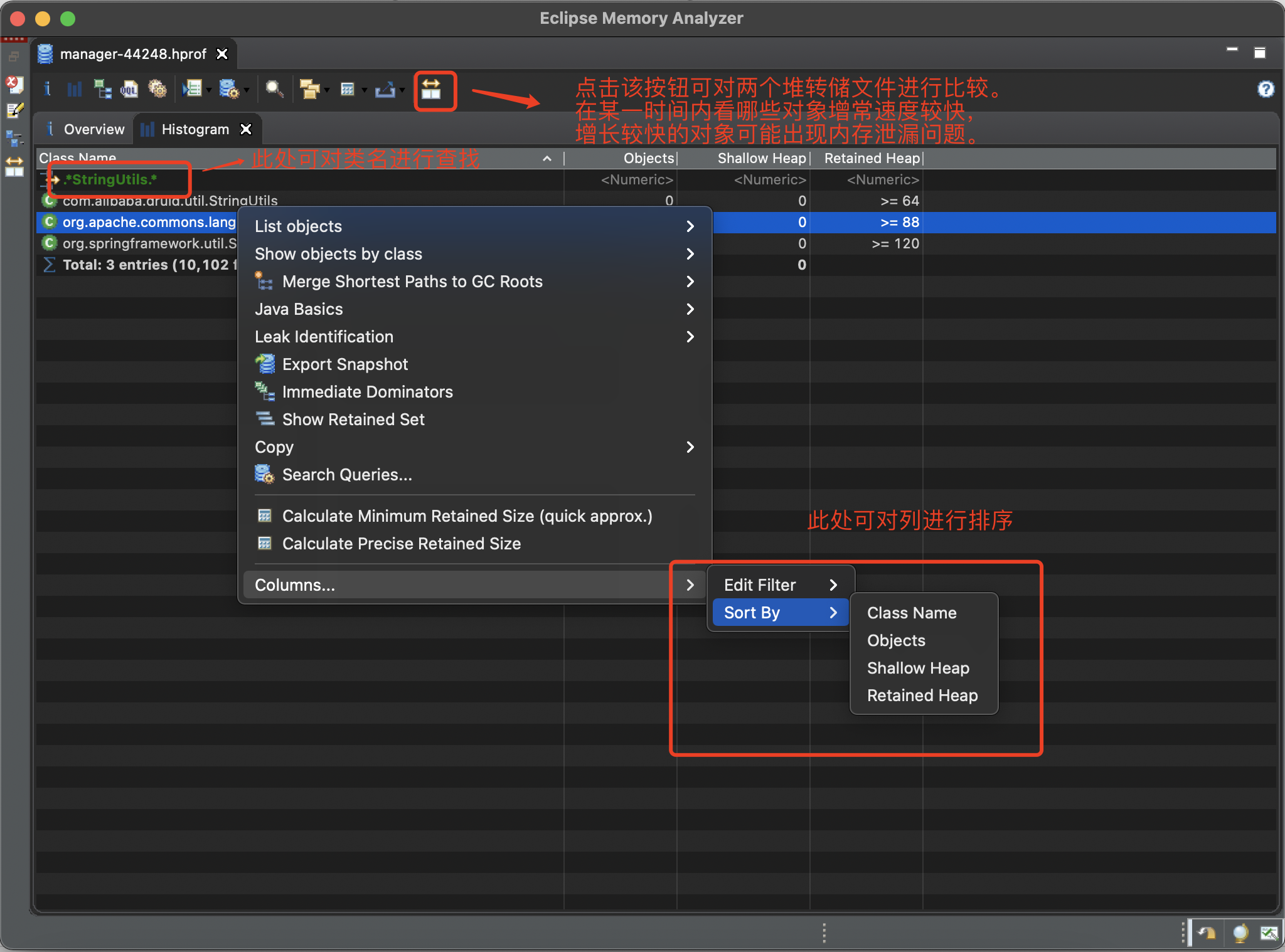Viewport: 1285px width, 952px height.
Task: Expand Merge Shortest Paths to GC Roots submenu
Action: (x=474, y=282)
